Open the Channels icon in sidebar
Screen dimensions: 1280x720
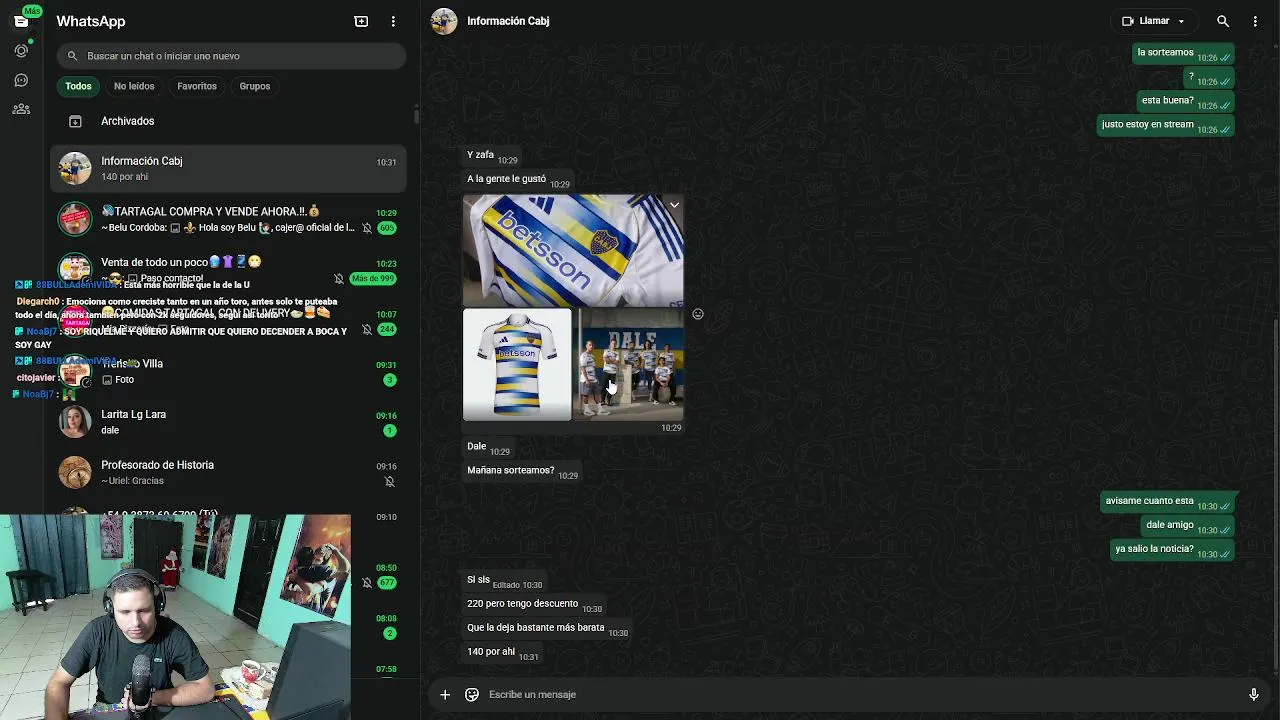pyautogui.click(x=21, y=80)
